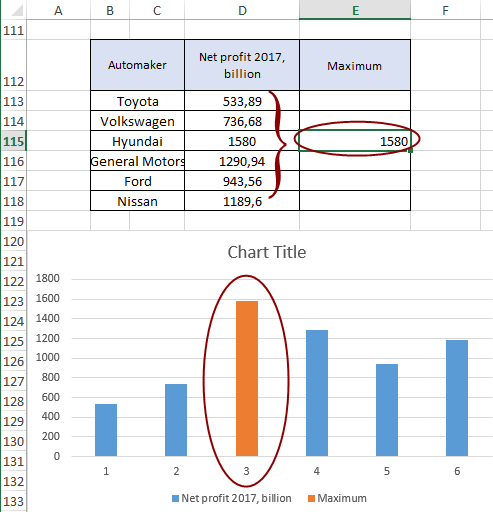Select the blue bar for category 6

tap(457, 398)
